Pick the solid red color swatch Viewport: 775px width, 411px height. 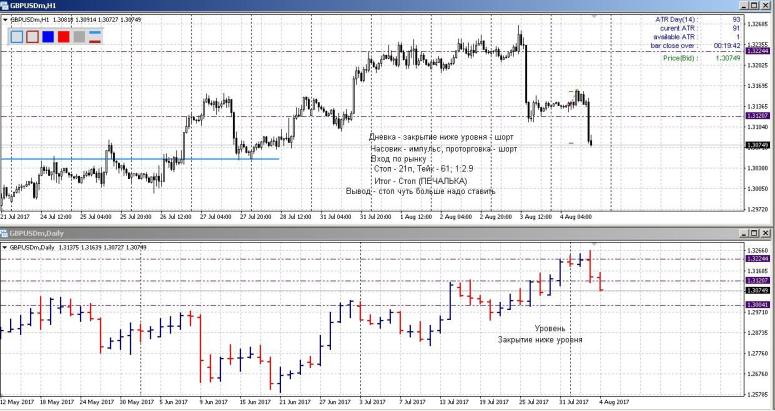coord(64,37)
